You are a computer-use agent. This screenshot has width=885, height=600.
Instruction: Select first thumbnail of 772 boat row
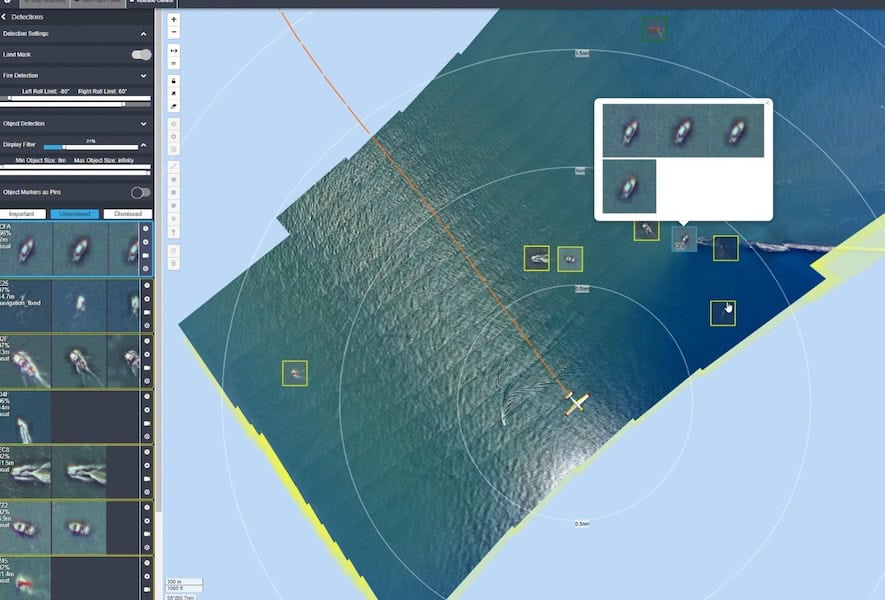(25, 528)
